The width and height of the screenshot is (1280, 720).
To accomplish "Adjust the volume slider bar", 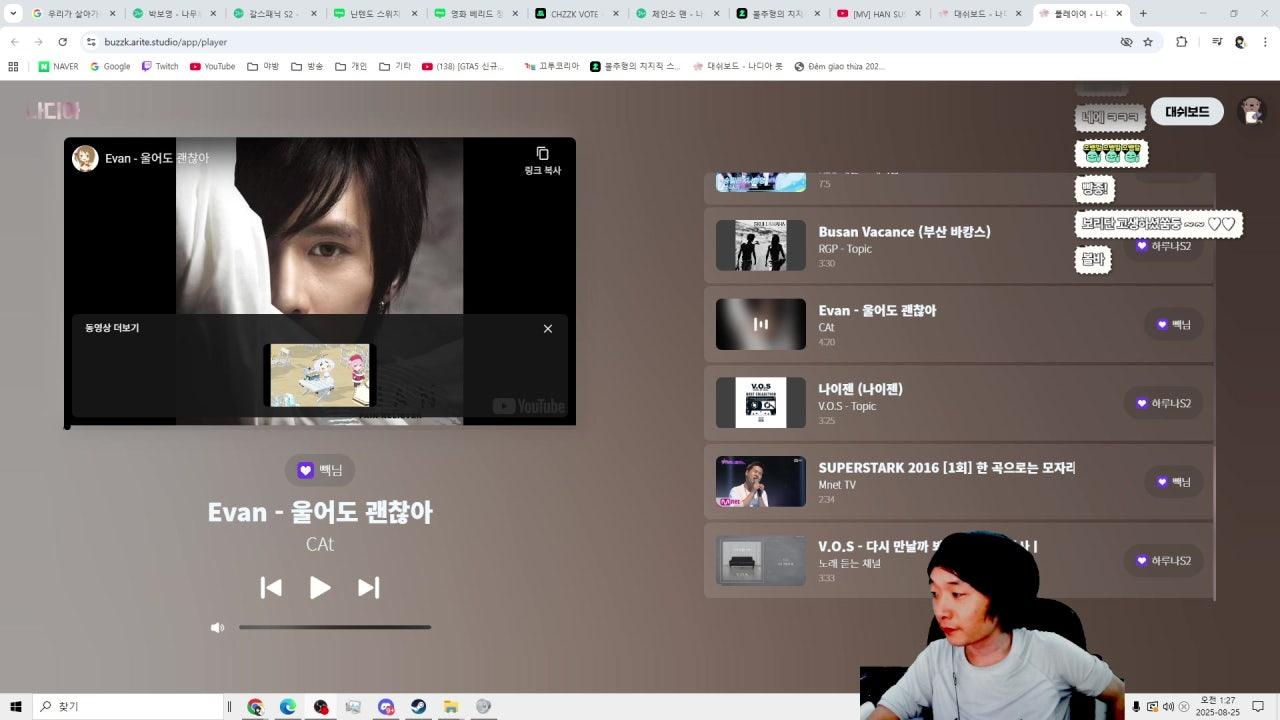I will pos(335,627).
